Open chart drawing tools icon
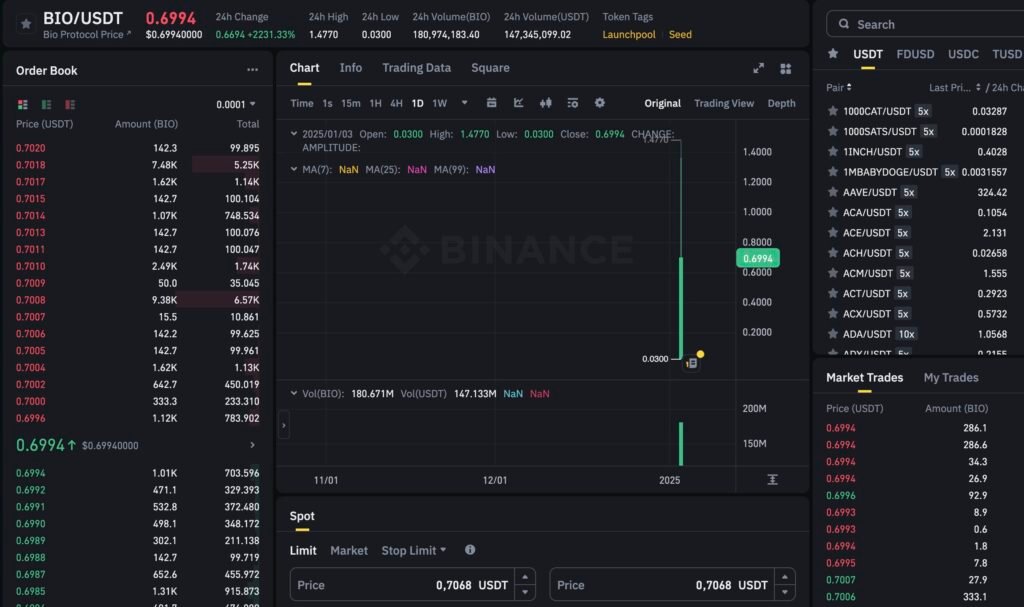The width and height of the screenshot is (1024, 607). tap(519, 103)
